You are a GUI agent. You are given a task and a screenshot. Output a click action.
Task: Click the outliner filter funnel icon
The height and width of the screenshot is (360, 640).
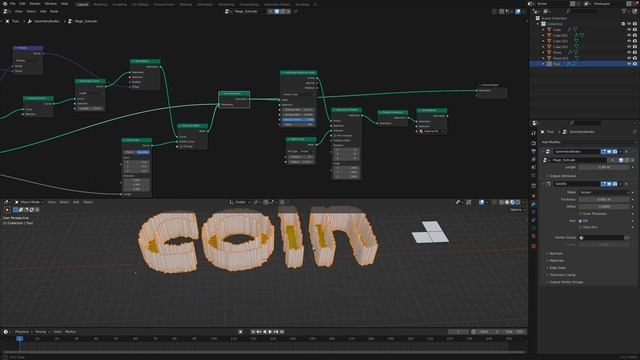624,11
